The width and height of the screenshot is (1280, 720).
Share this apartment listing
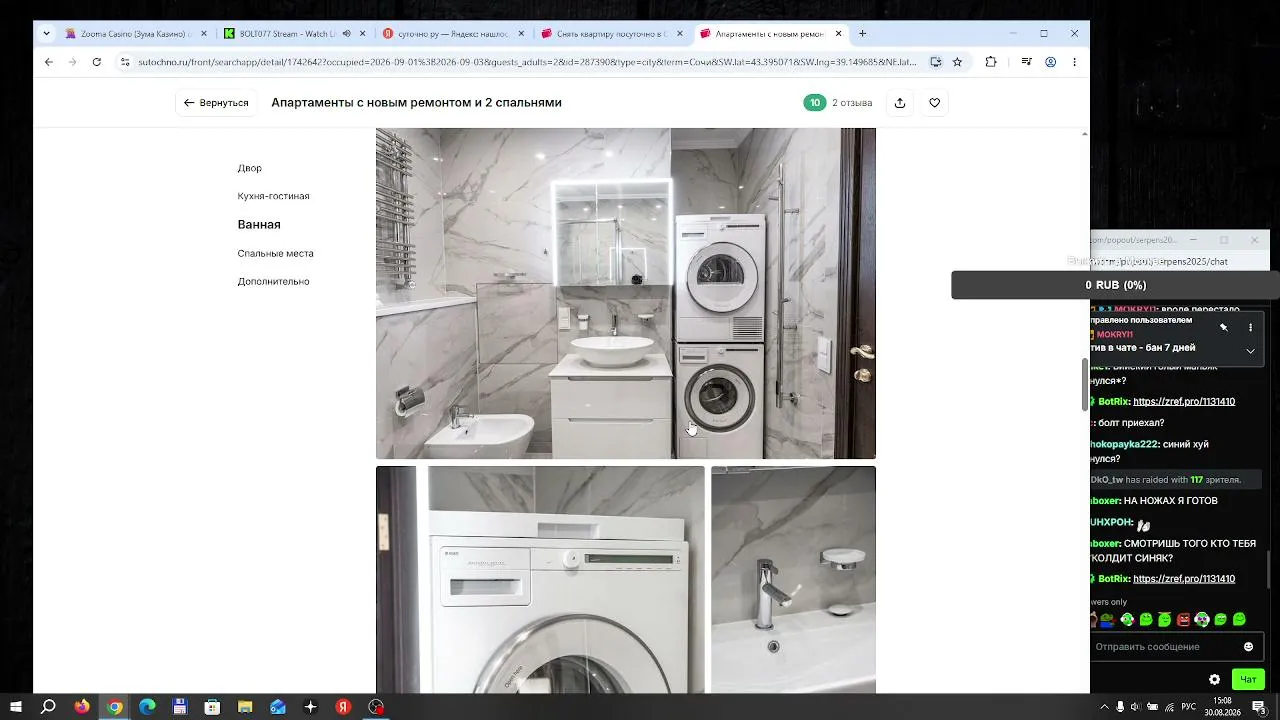click(x=900, y=103)
